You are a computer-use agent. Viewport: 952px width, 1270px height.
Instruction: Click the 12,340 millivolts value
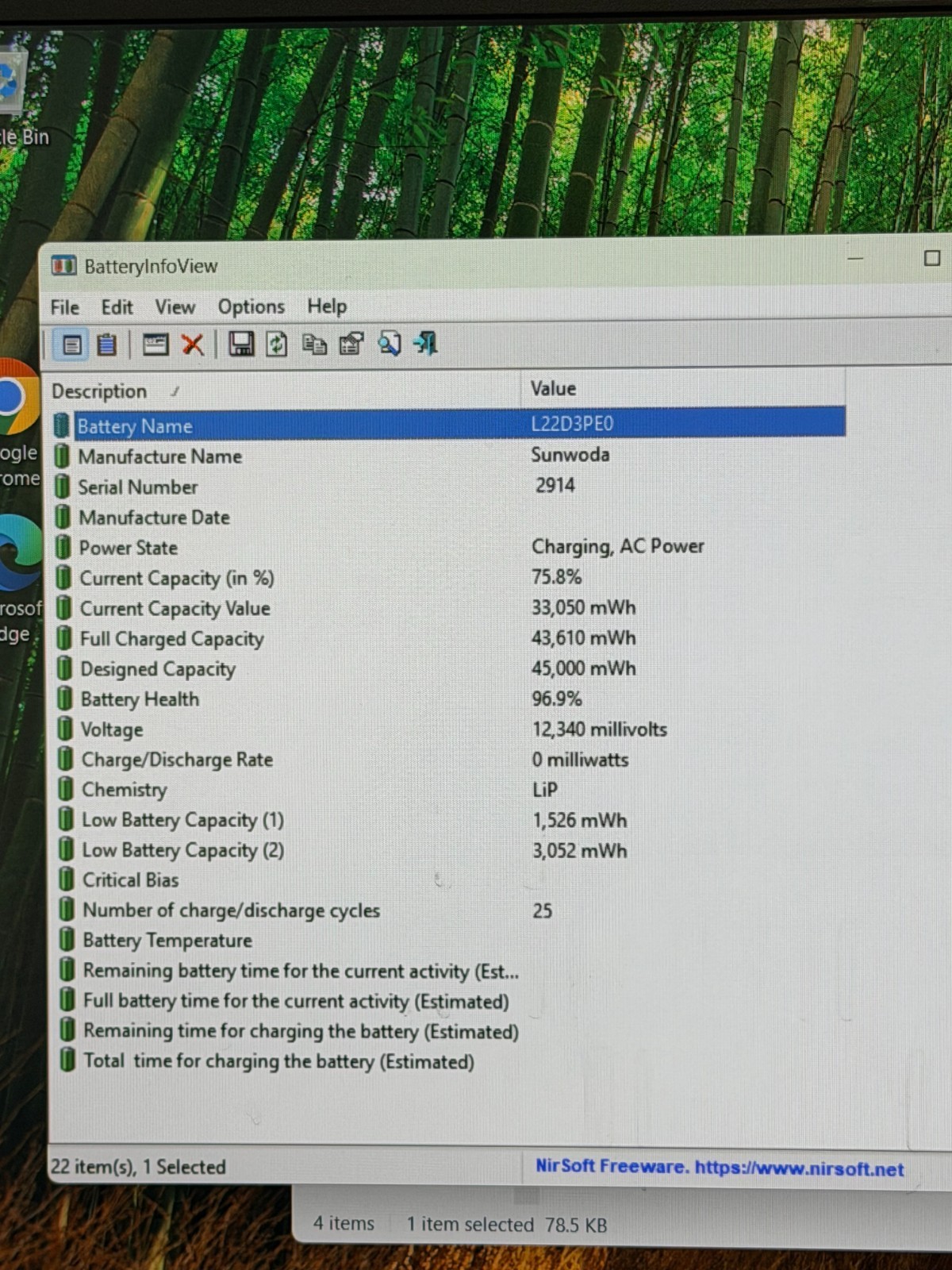[600, 729]
